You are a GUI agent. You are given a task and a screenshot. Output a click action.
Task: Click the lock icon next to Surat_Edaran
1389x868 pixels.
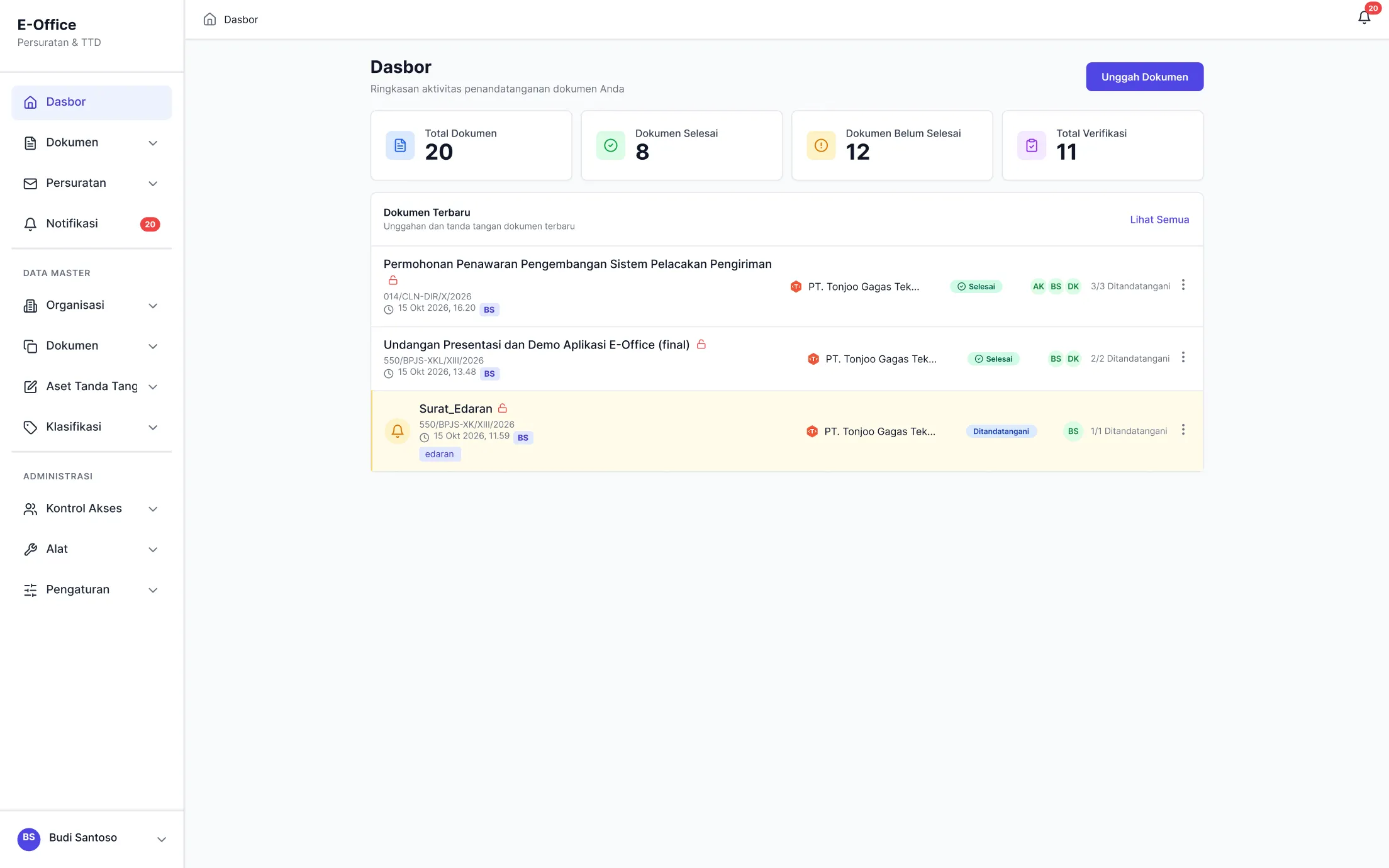(503, 408)
